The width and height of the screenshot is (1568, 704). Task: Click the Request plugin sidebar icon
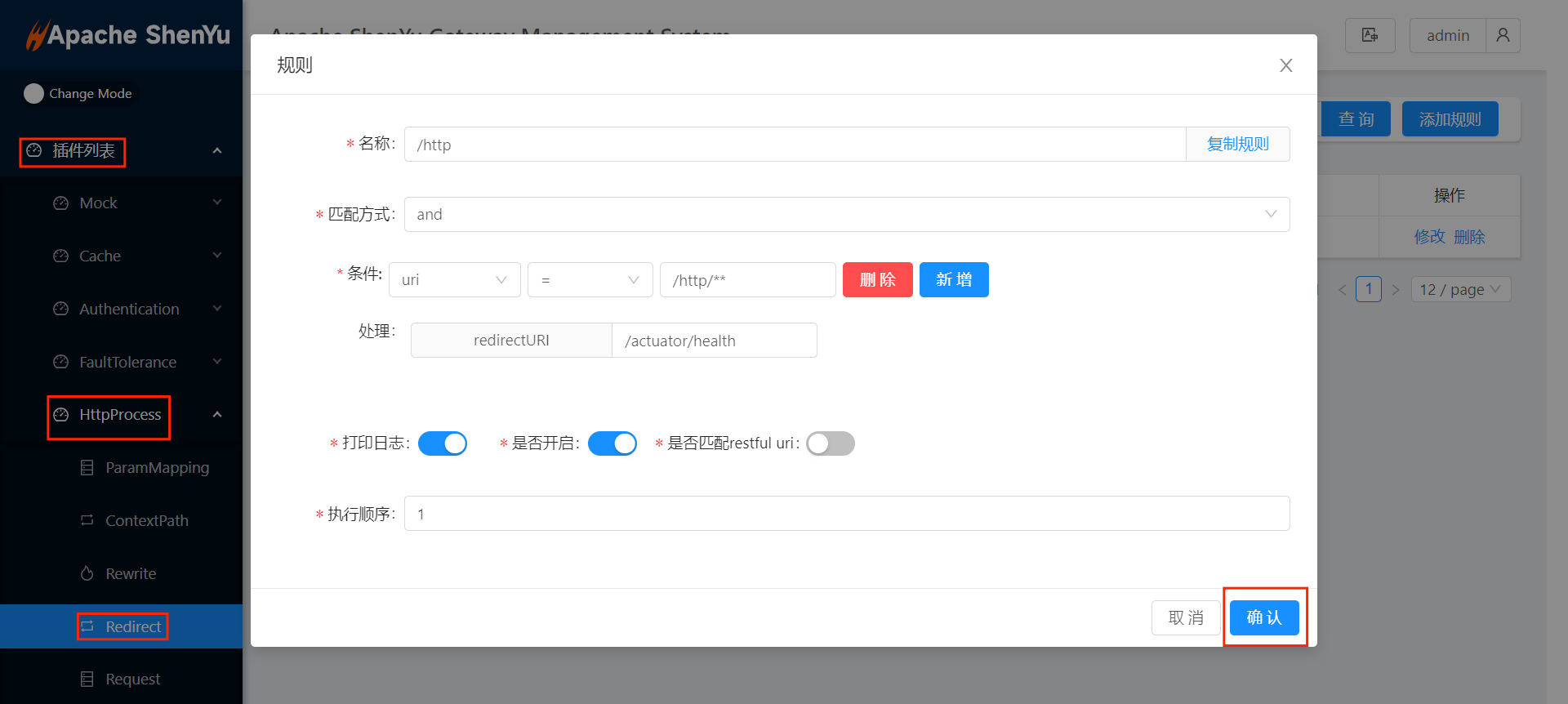pos(87,679)
